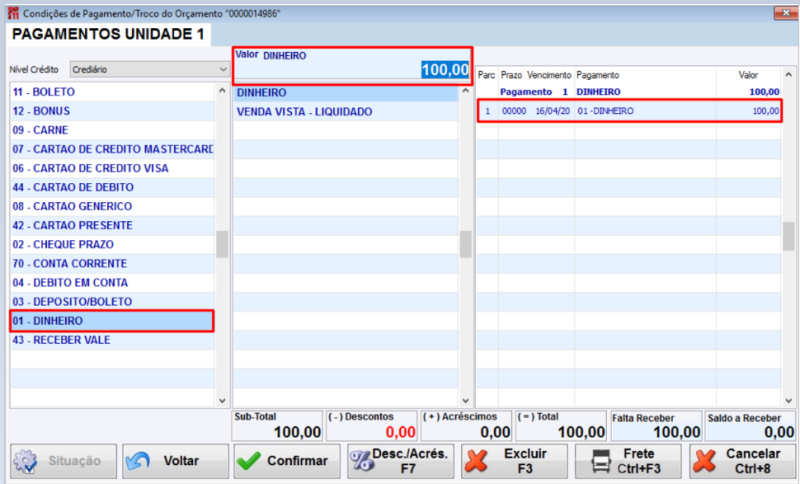Select 11 - BOLETO payment type
This screenshot has width=800, height=484.
[112, 92]
